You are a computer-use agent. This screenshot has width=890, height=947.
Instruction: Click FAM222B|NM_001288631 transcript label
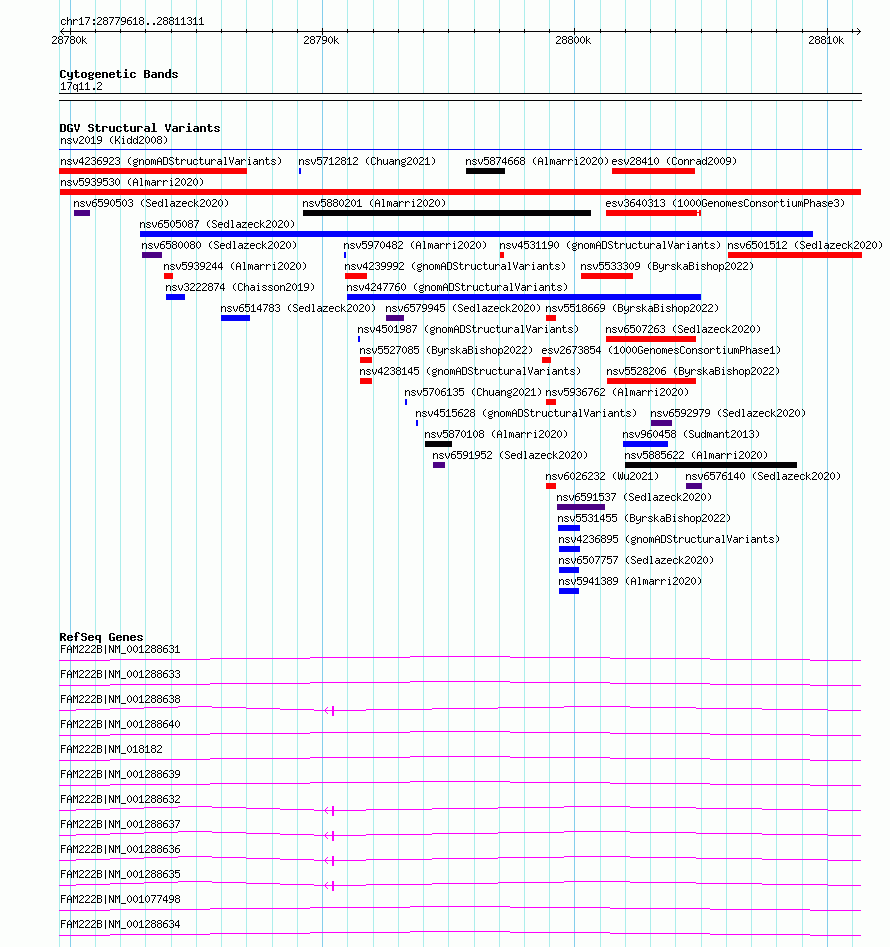pos(120,649)
